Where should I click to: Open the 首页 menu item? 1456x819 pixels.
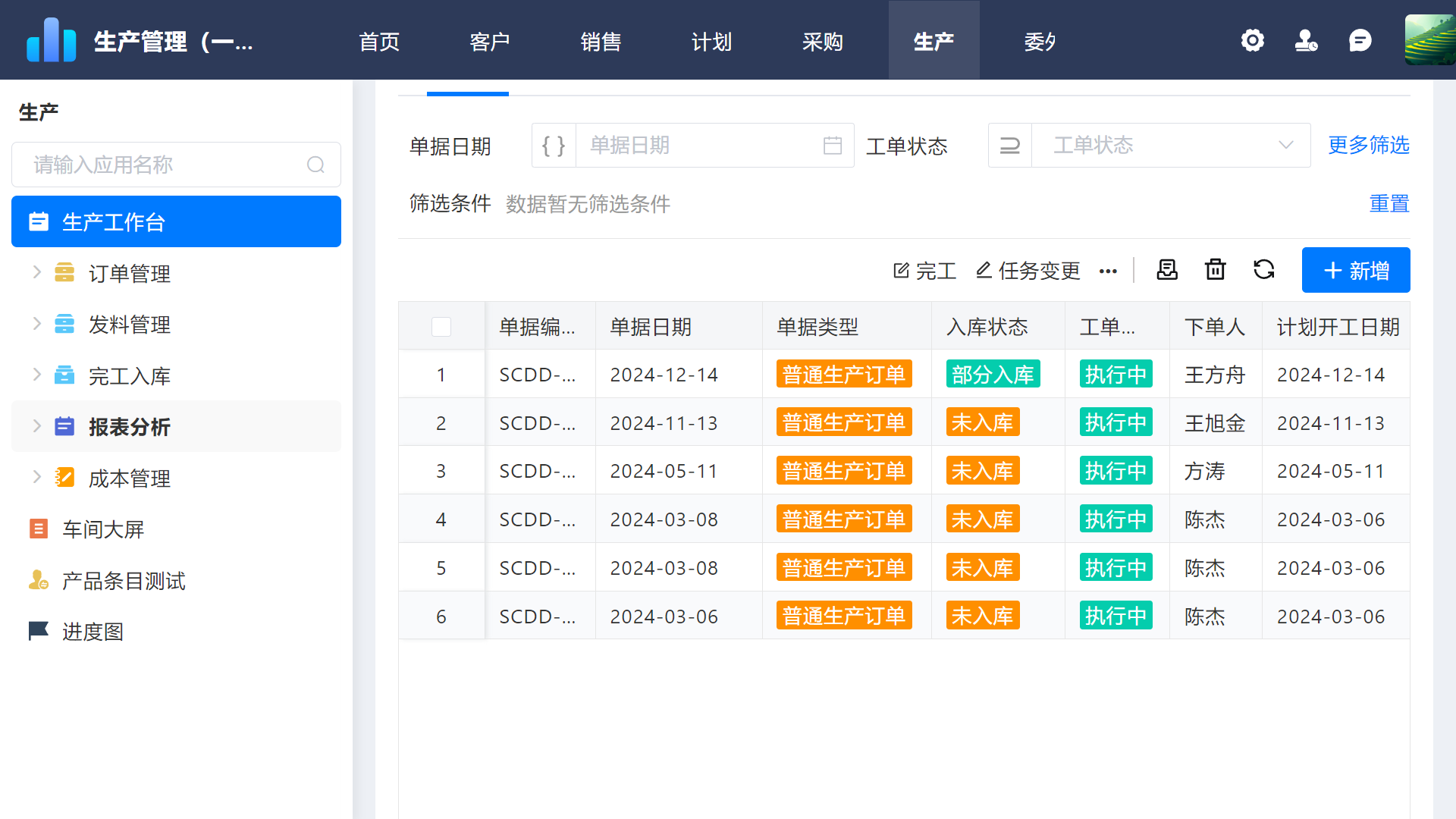click(379, 42)
